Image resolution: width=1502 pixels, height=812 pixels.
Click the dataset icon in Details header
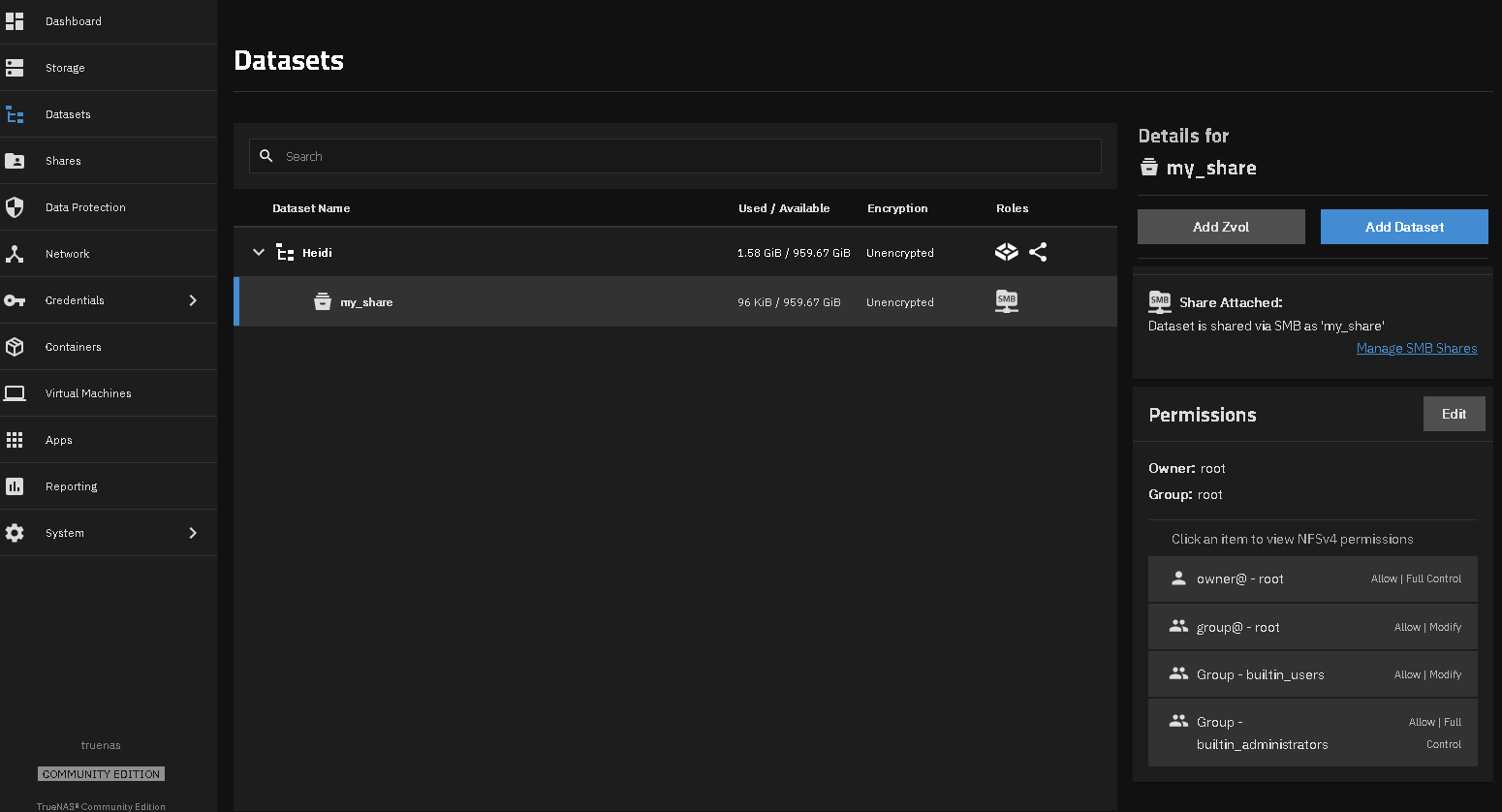(1149, 168)
